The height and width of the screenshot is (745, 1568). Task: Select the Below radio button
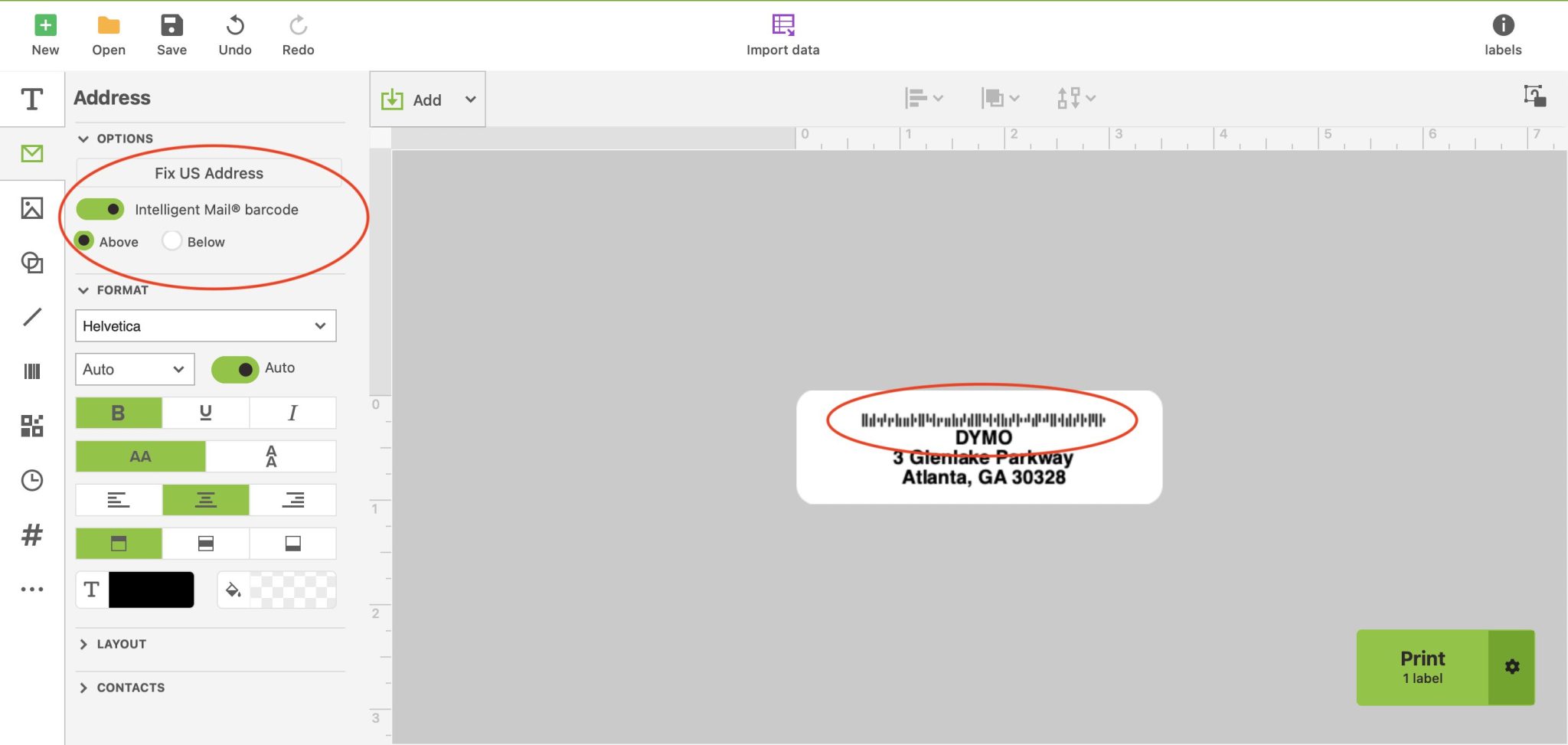[171, 240]
